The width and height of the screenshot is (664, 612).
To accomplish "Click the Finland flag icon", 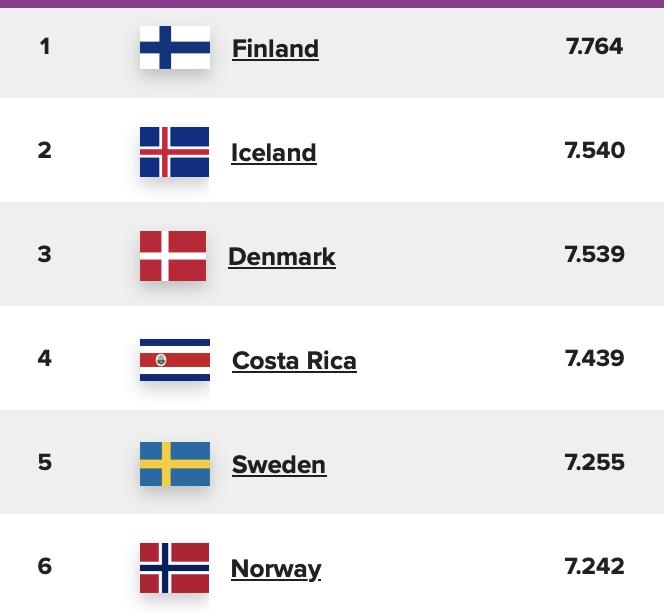I will click(x=175, y=47).
